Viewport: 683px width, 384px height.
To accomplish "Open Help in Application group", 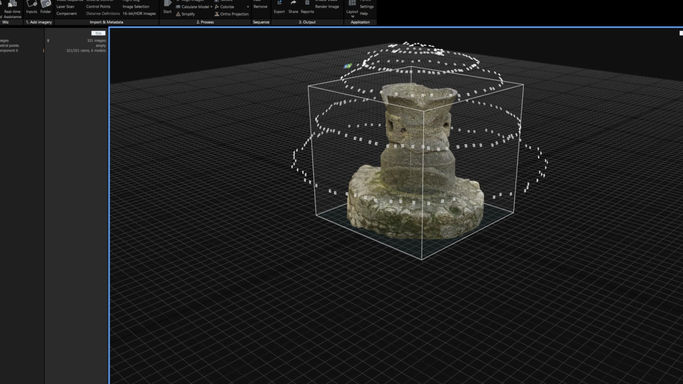I will (364, 13).
